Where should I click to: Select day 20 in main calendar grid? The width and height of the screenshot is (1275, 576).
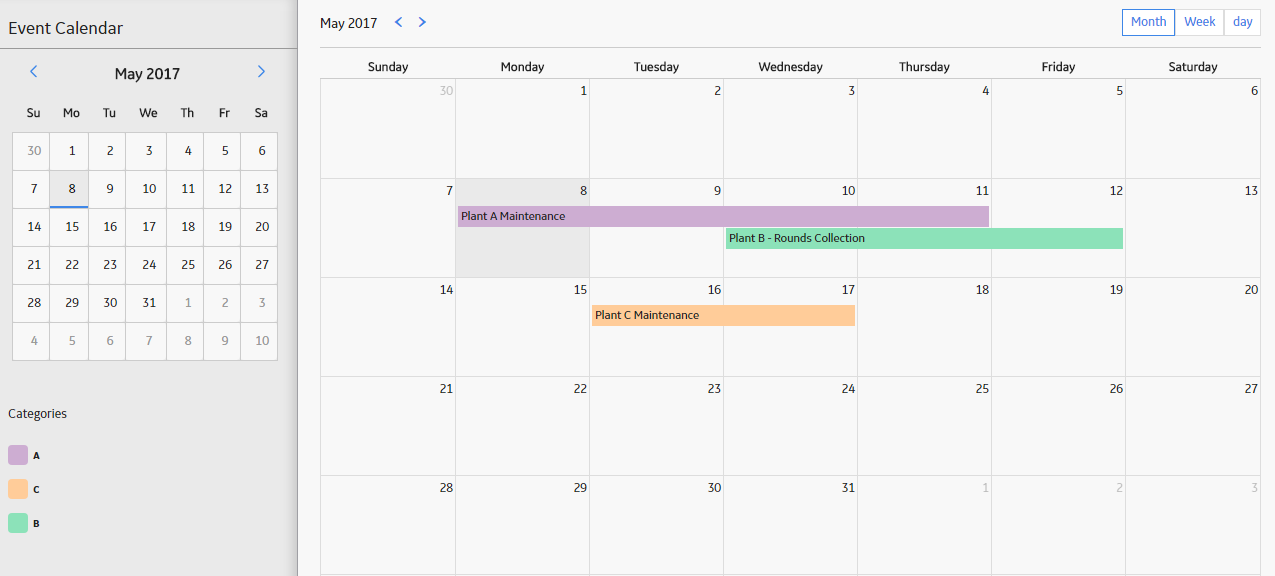pos(1193,327)
